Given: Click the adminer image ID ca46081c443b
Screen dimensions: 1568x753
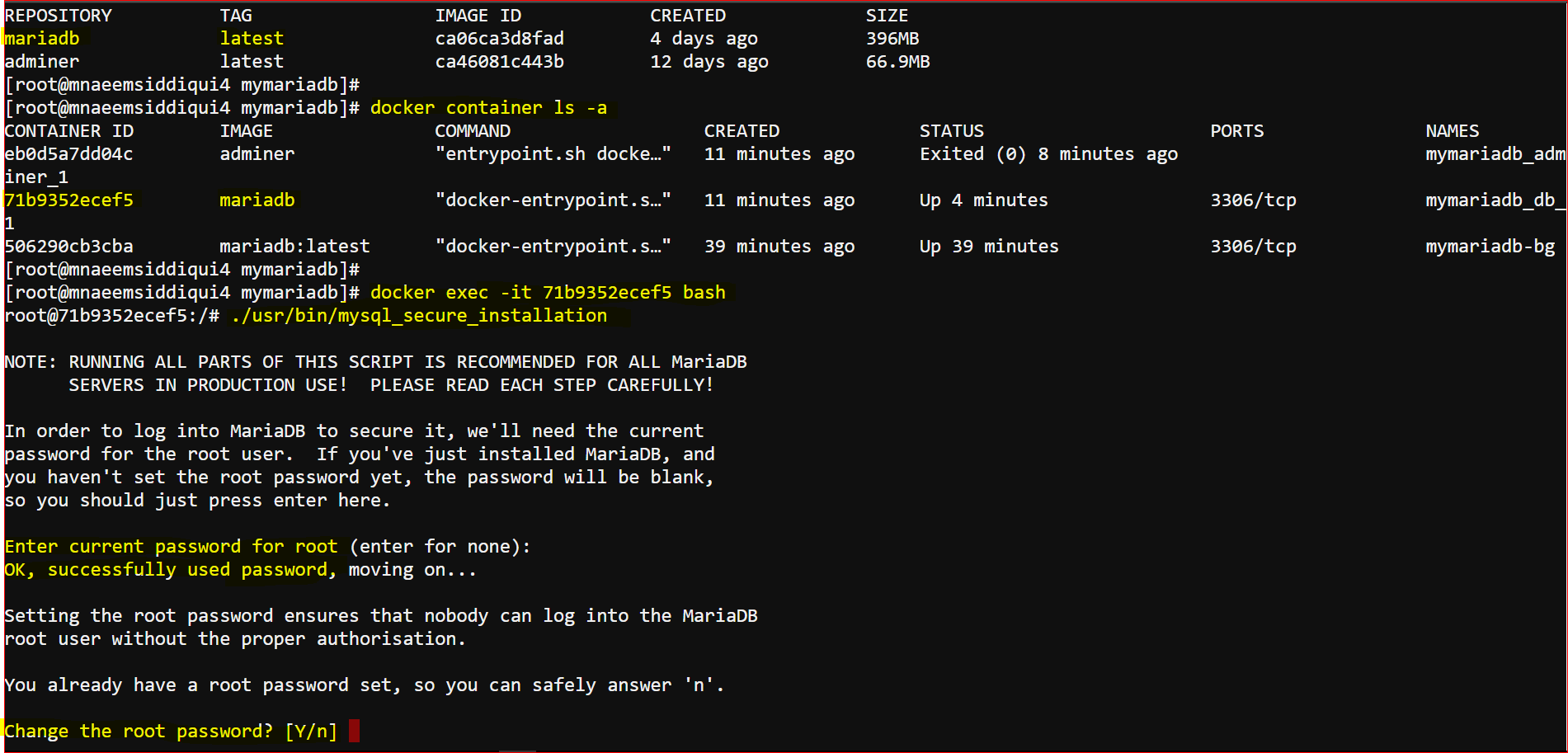Looking at the screenshot, I should coord(500,61).
